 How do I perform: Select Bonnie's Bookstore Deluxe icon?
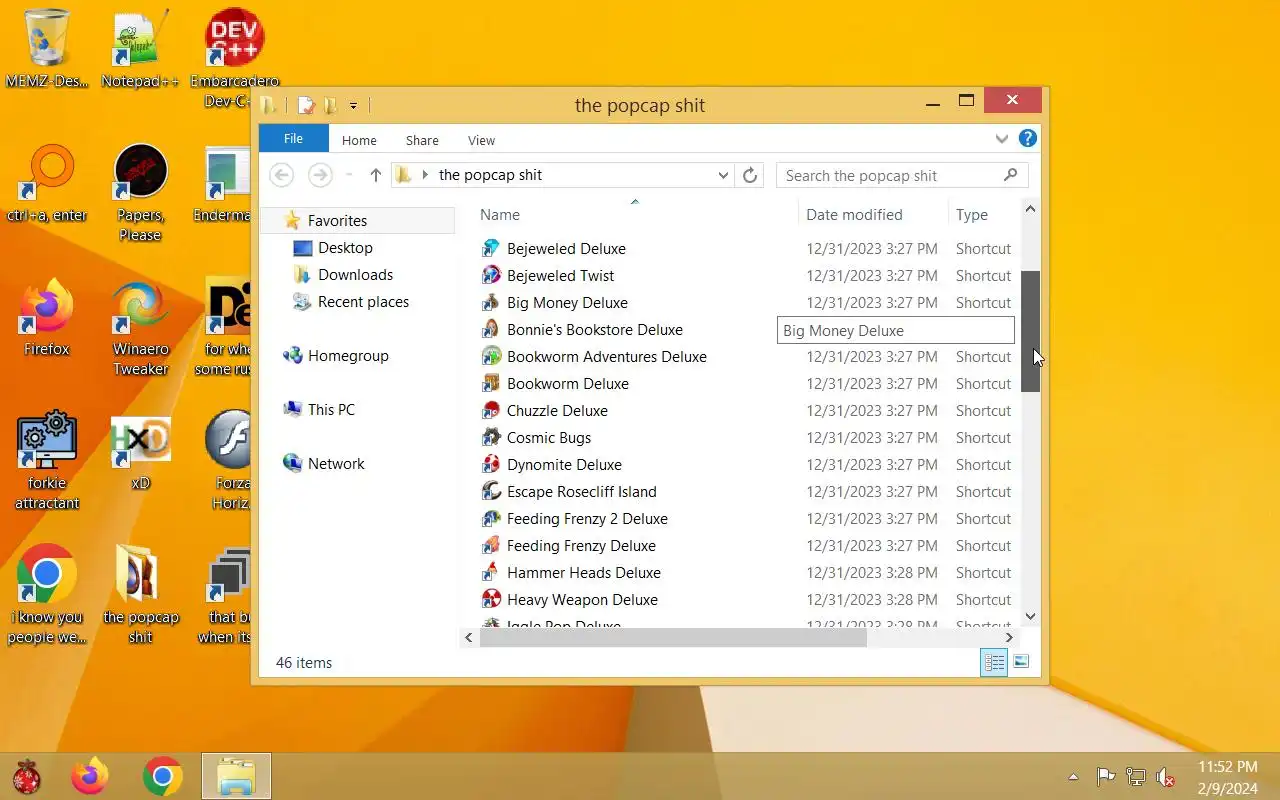[491, 329]
